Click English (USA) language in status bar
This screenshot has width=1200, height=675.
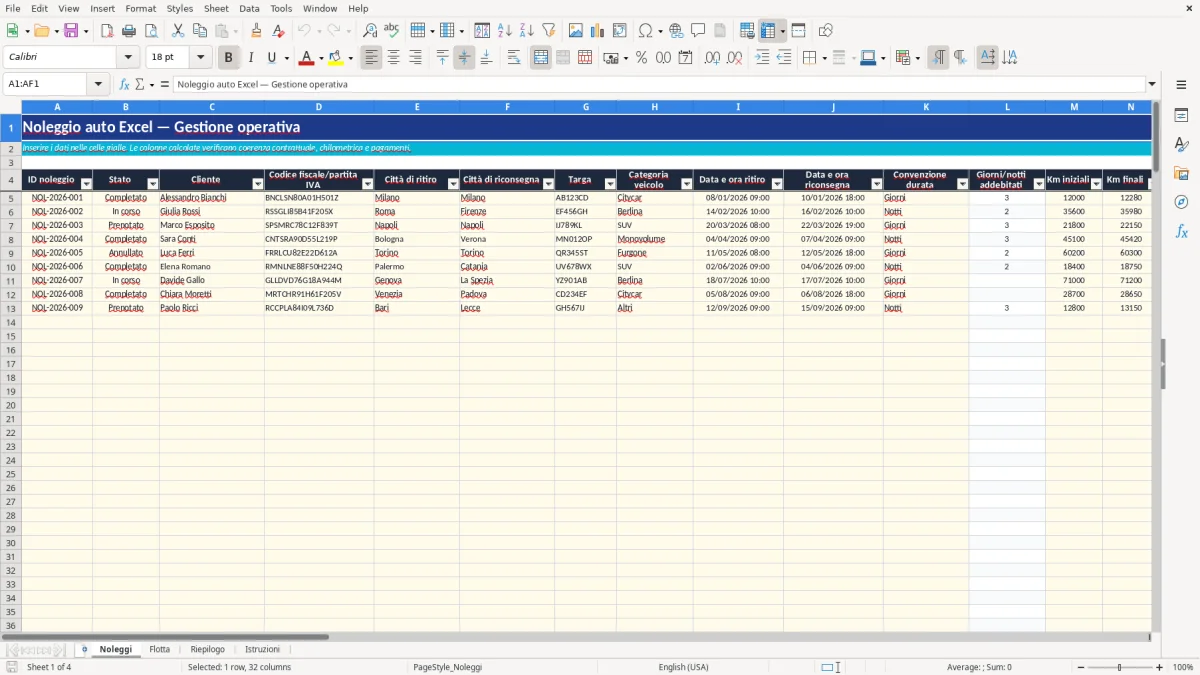coord(683,667)
